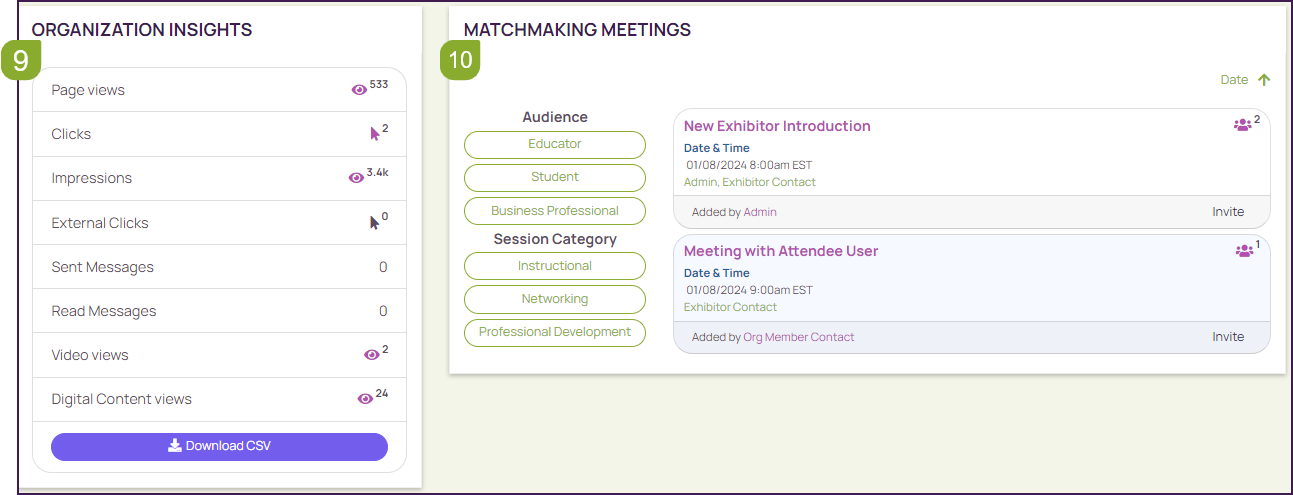Sort meetings by Date arrow

click(1263, 80)
